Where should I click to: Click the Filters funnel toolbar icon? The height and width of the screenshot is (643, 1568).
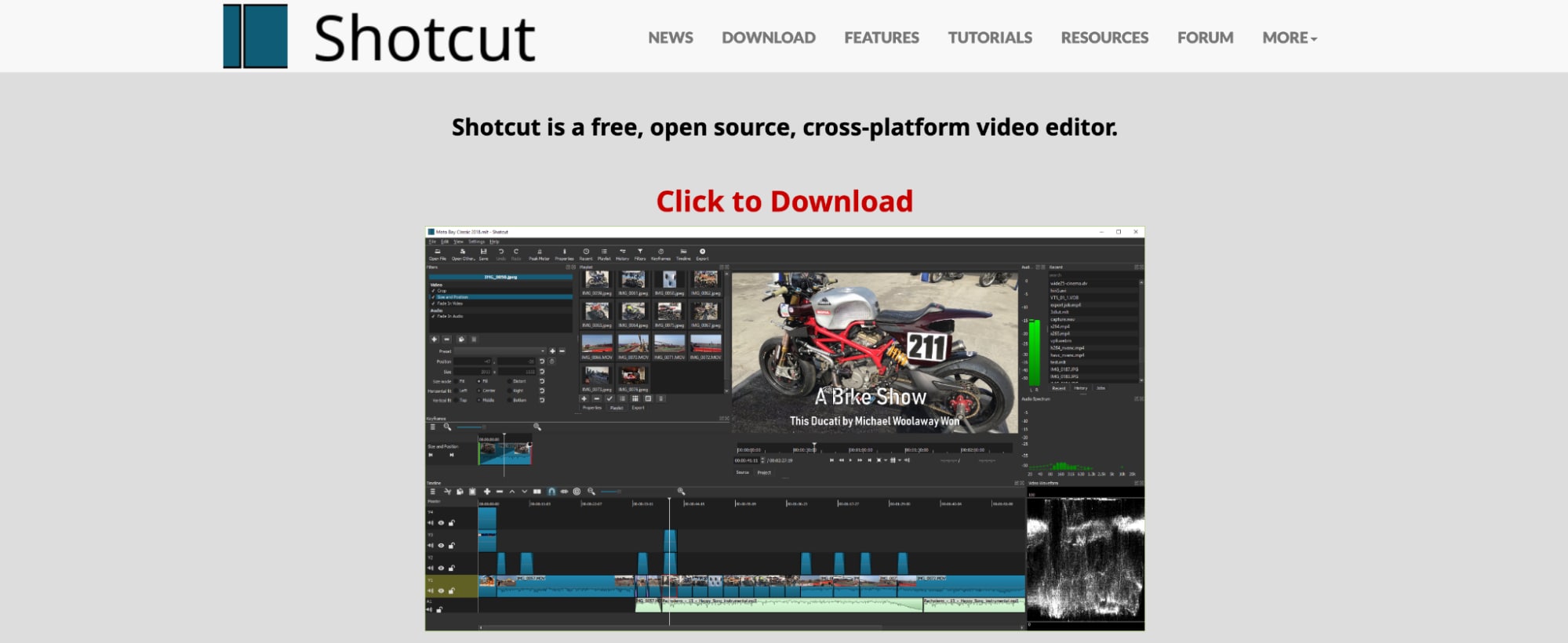640,252
